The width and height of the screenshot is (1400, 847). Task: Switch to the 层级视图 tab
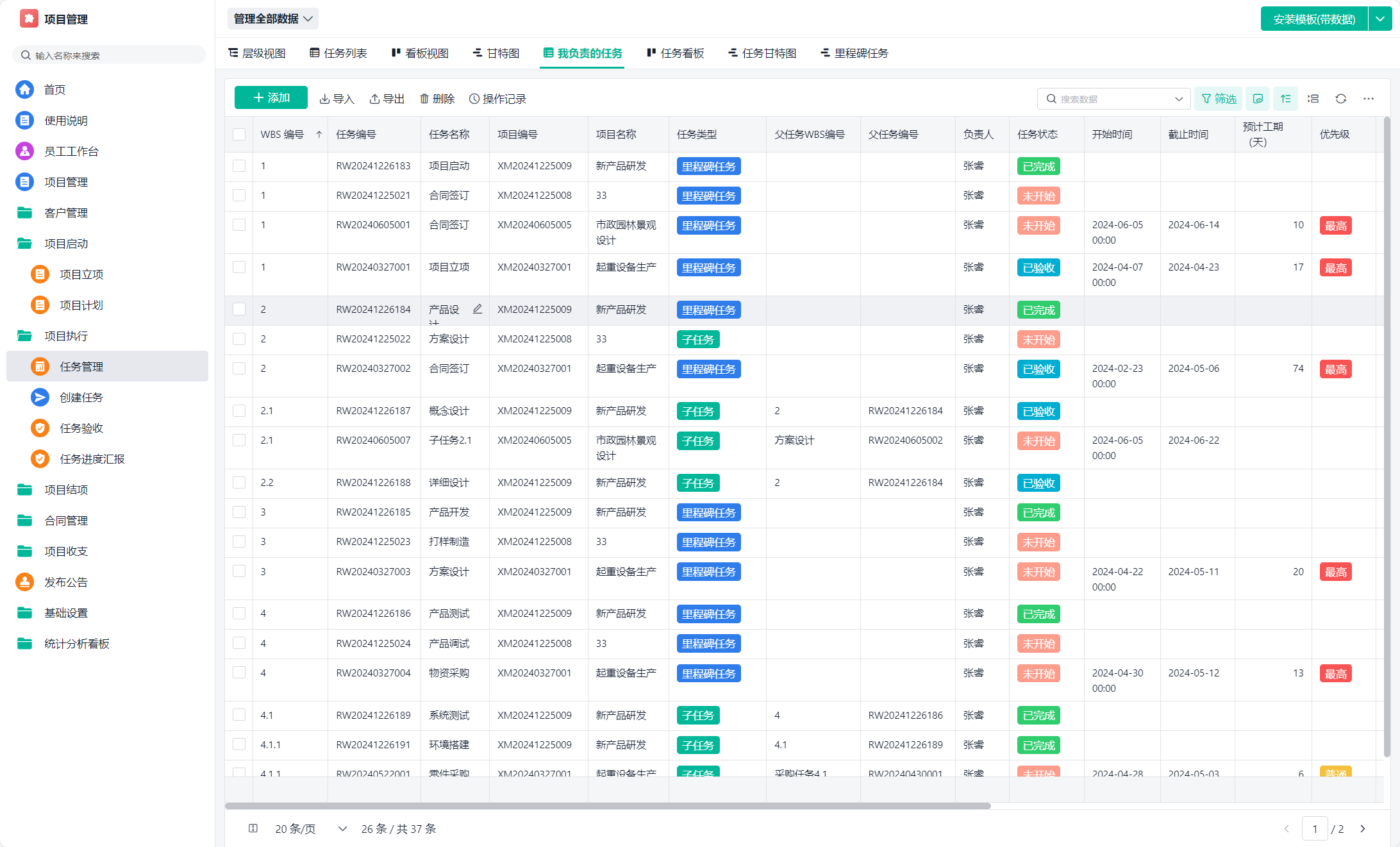tap(257, 53)
